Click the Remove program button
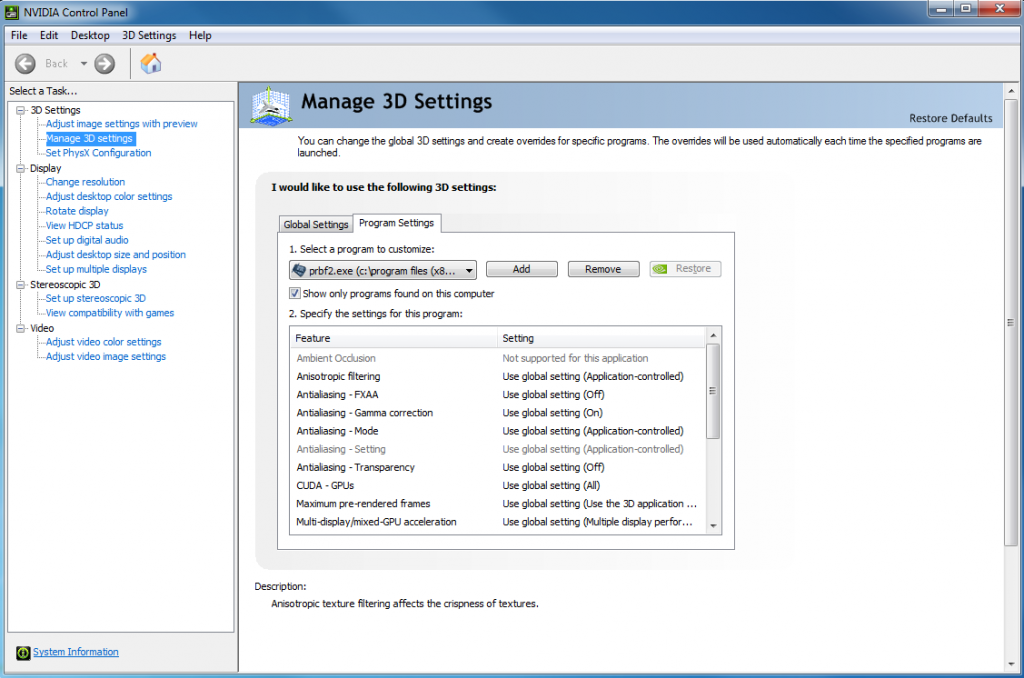The width and height of the screenshot is (1024, 678). tap(603, 269)
